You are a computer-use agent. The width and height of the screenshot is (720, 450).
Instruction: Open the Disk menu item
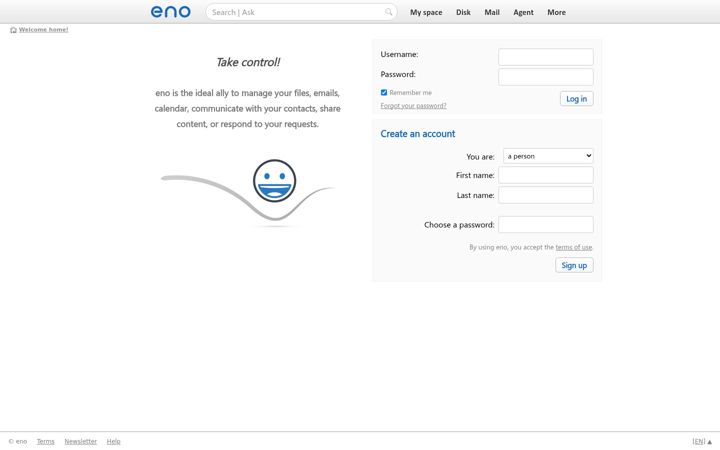[463, 12]
